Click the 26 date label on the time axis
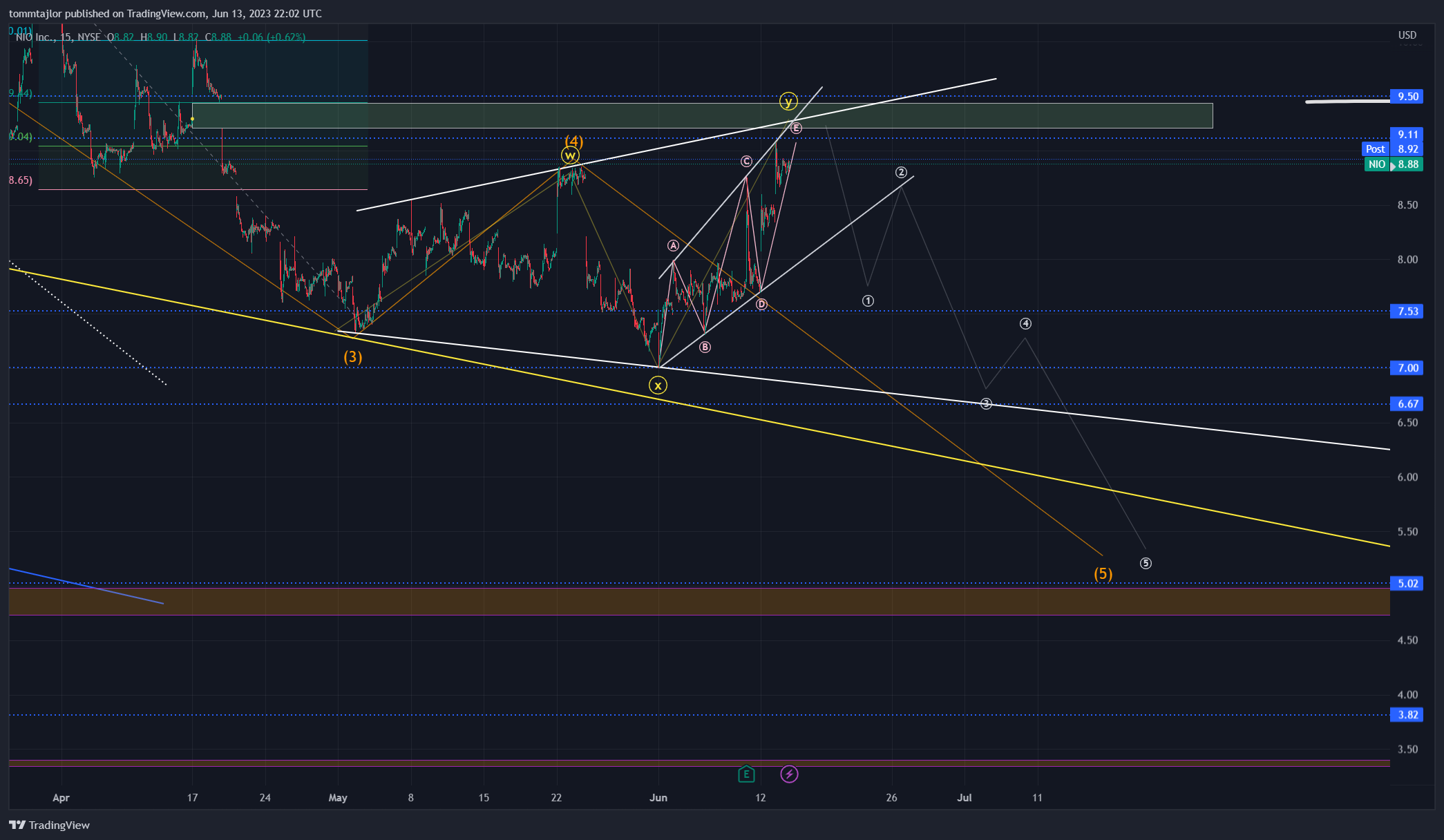The width and height of the screenshot is (1444, 840). (892, 798)
